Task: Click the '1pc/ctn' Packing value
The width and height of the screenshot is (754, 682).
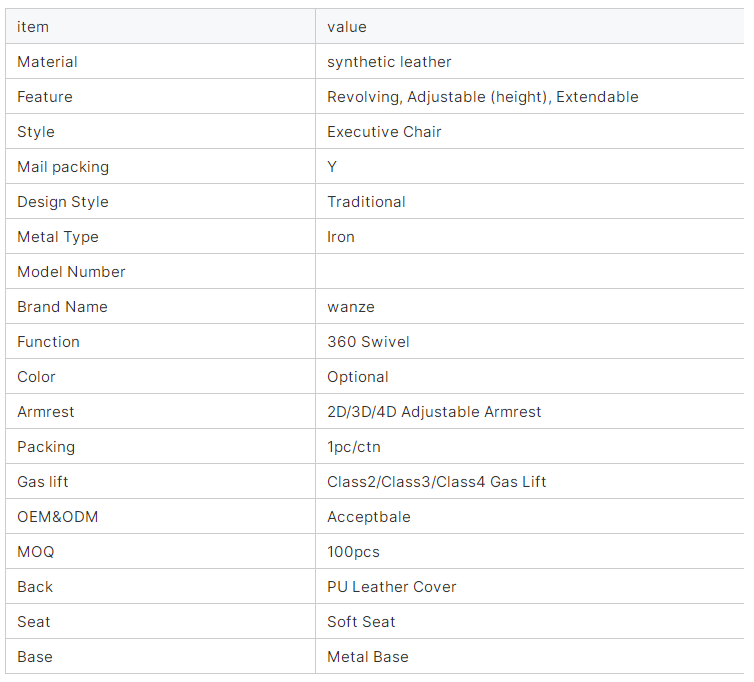Action: (x=353, y=447)
